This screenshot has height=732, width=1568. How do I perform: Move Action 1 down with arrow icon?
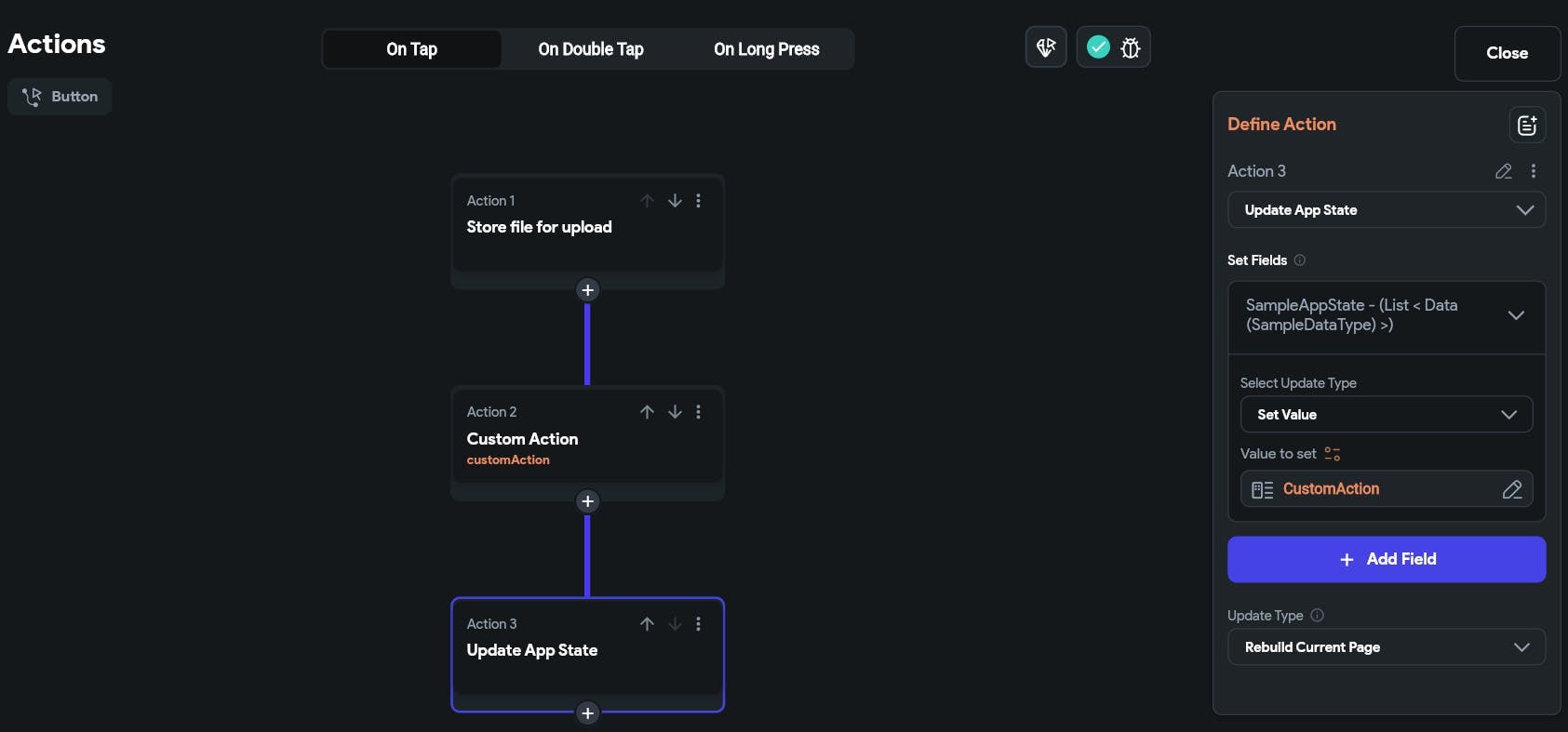(675, 201)
